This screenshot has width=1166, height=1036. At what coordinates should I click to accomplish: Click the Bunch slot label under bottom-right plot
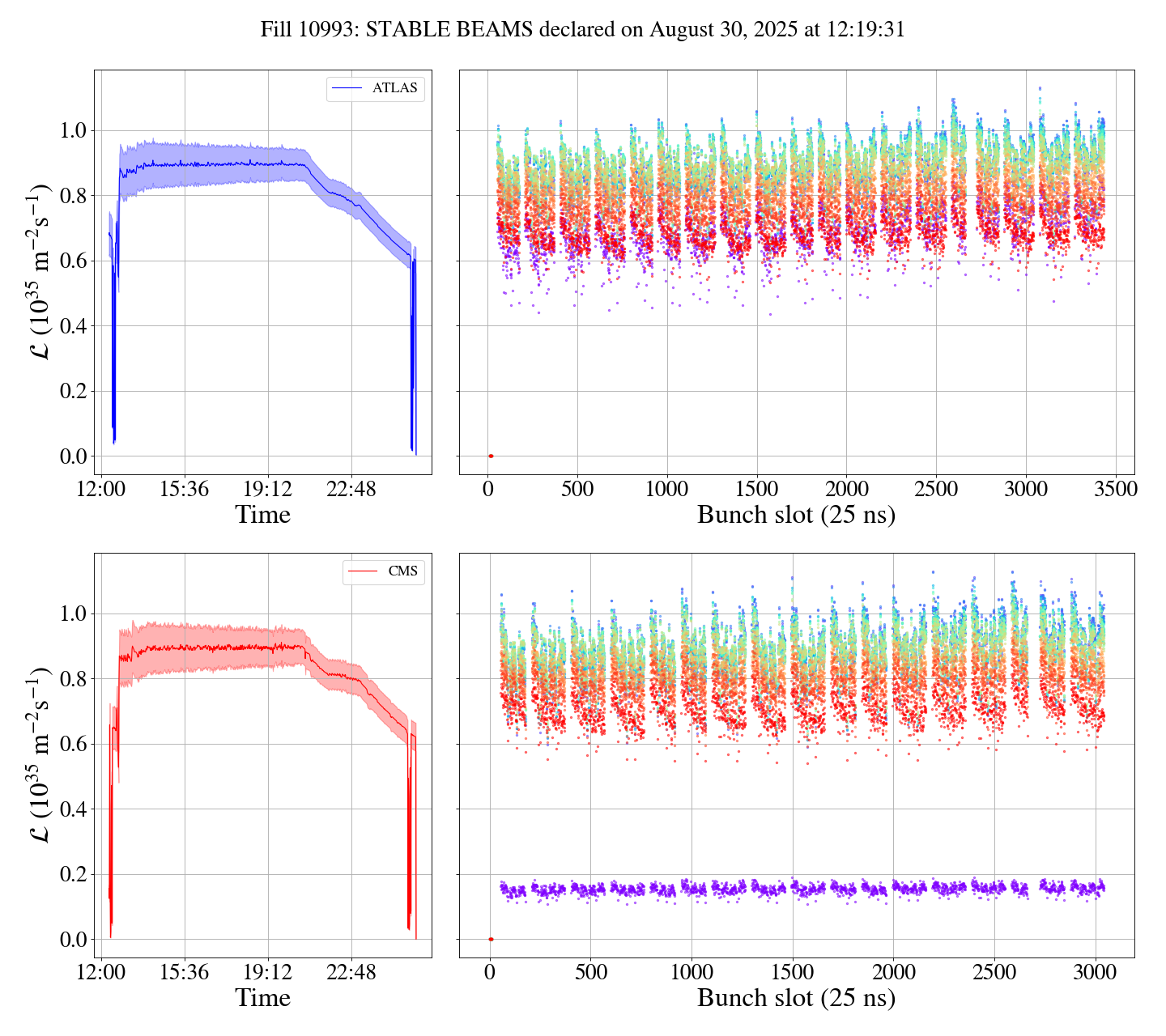click(796, 998)
